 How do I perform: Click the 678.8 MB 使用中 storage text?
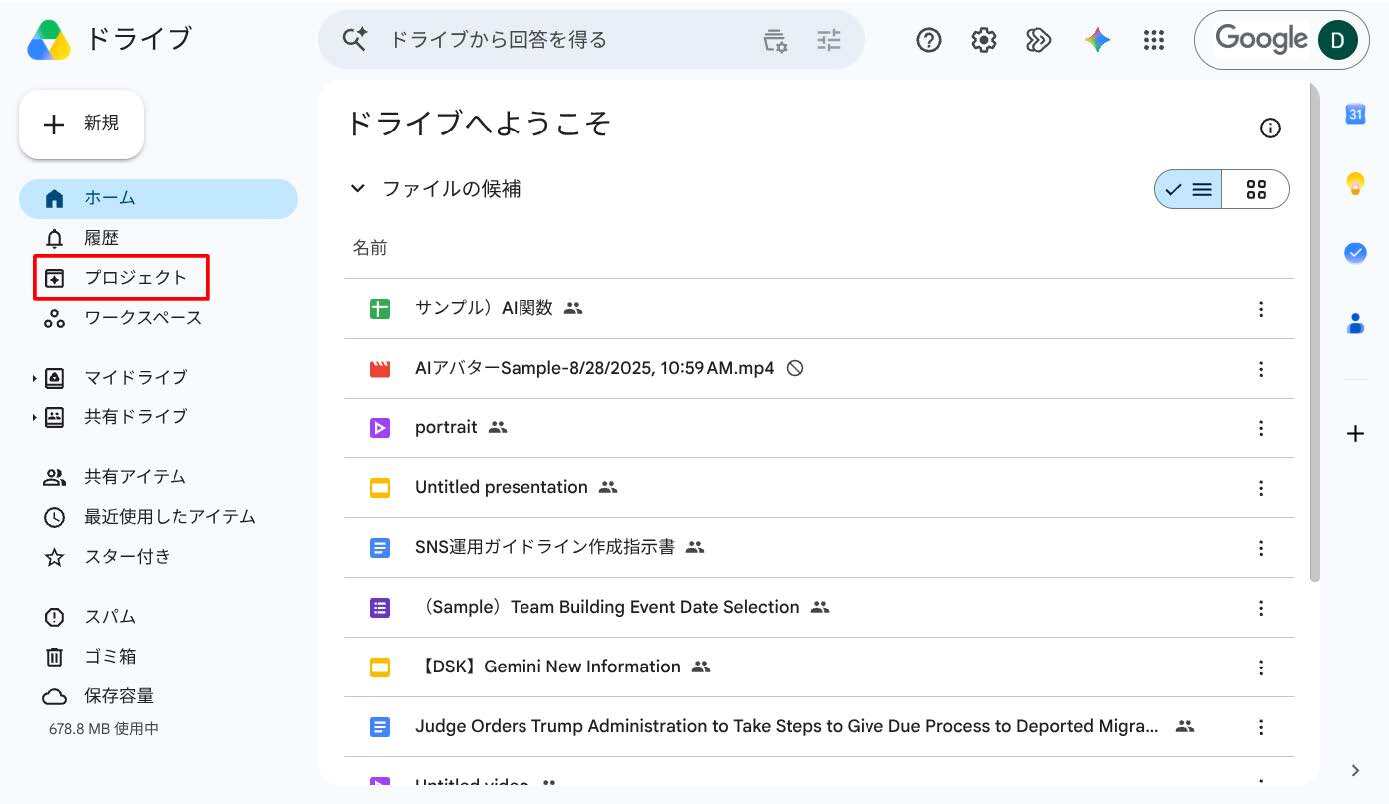click(x=104, y=729)
